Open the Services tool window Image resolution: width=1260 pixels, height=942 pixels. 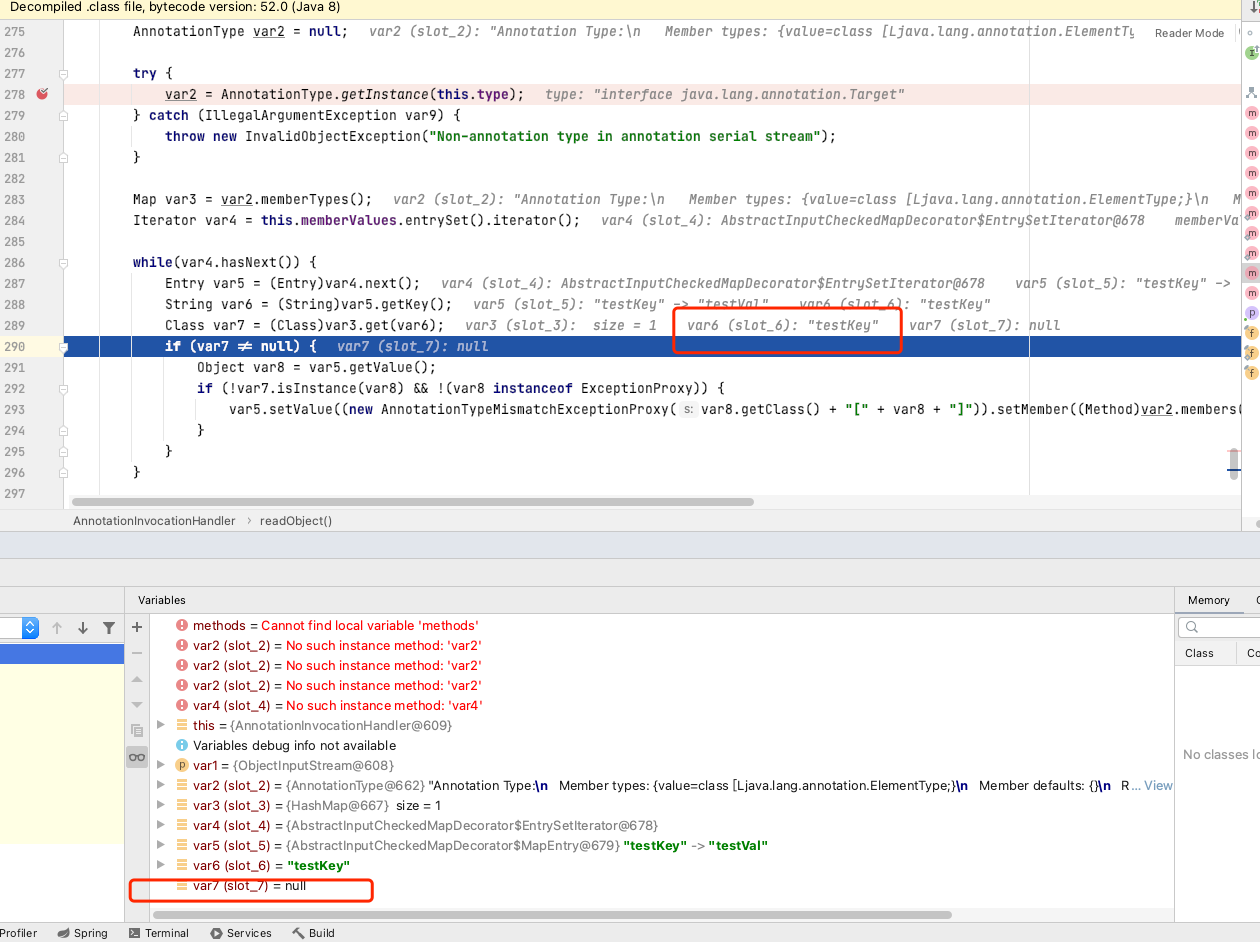tap(241, 933)
